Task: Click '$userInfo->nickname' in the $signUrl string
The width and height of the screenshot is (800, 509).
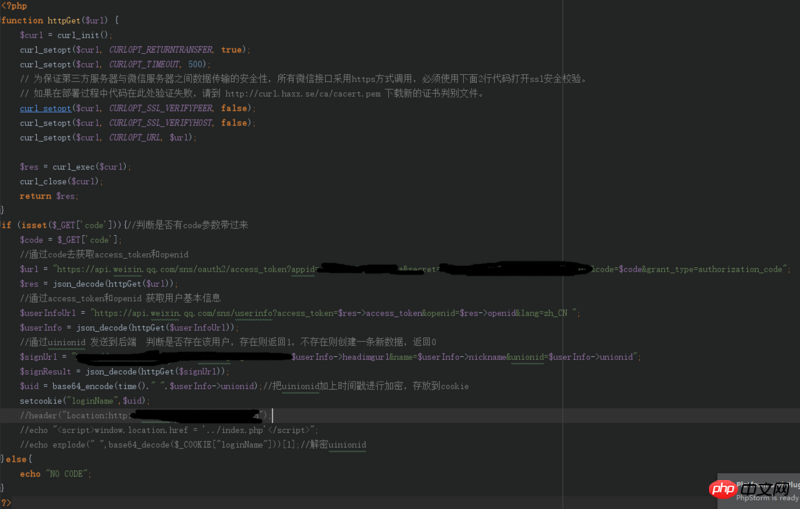Action: coord(462,357)
